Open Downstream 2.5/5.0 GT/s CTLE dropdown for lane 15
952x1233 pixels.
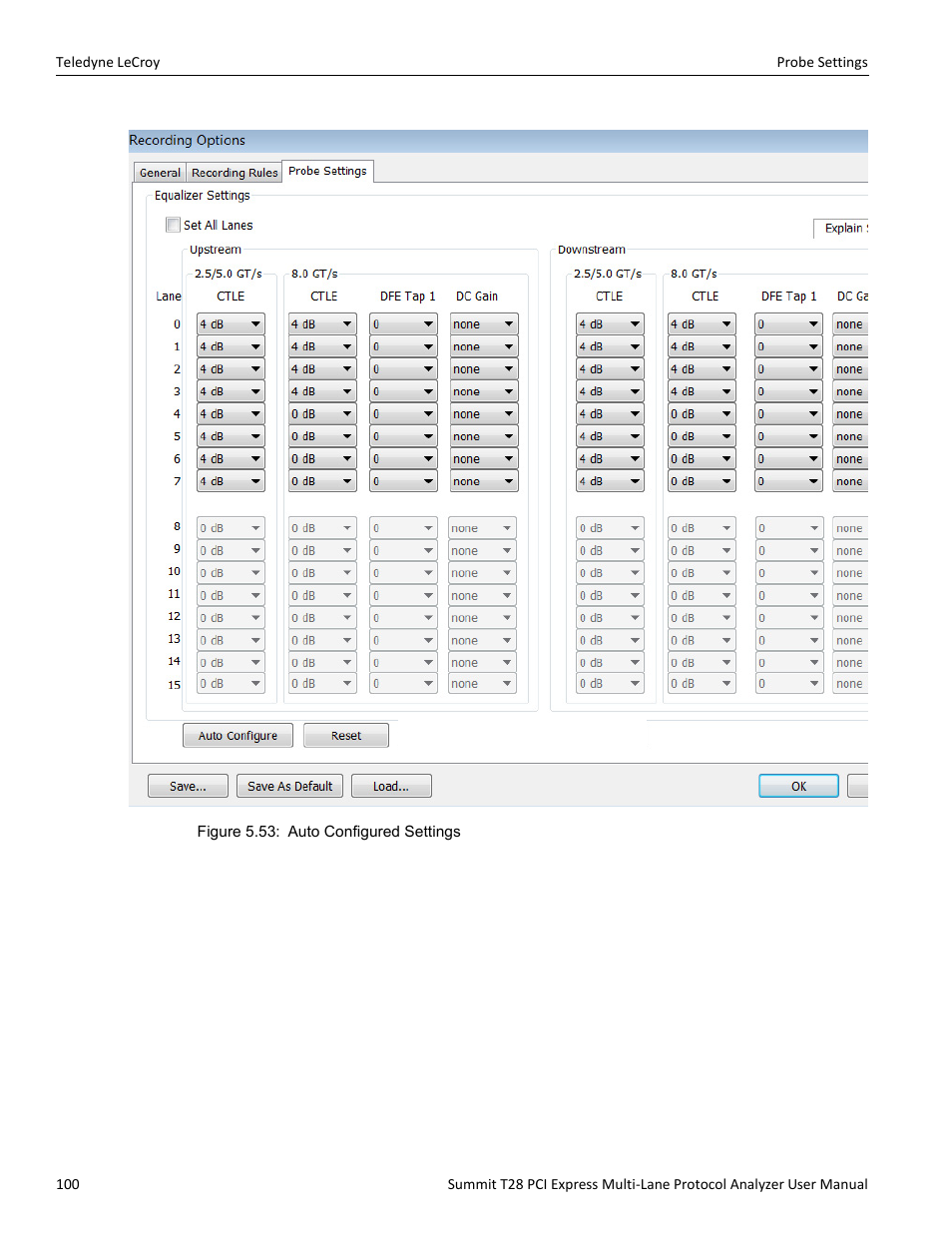(610, 684)
